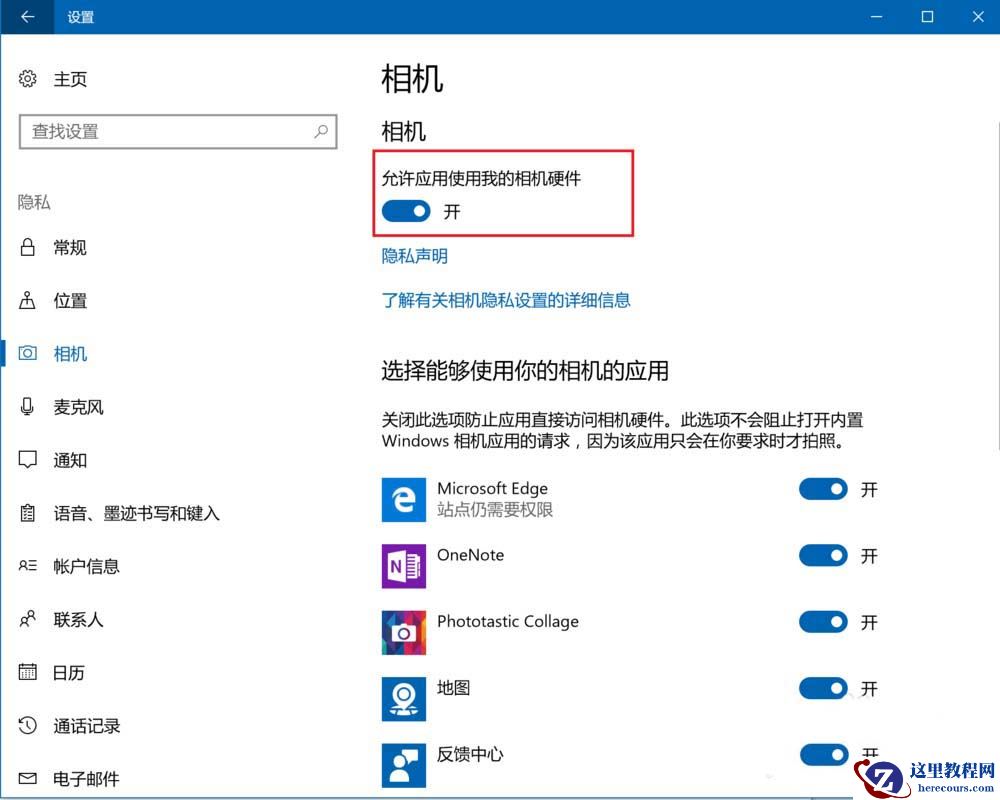The height and width of the screenshot is (800, 1000).
Task: Select 常规 (General) privacy page
Action: point(69,247)
